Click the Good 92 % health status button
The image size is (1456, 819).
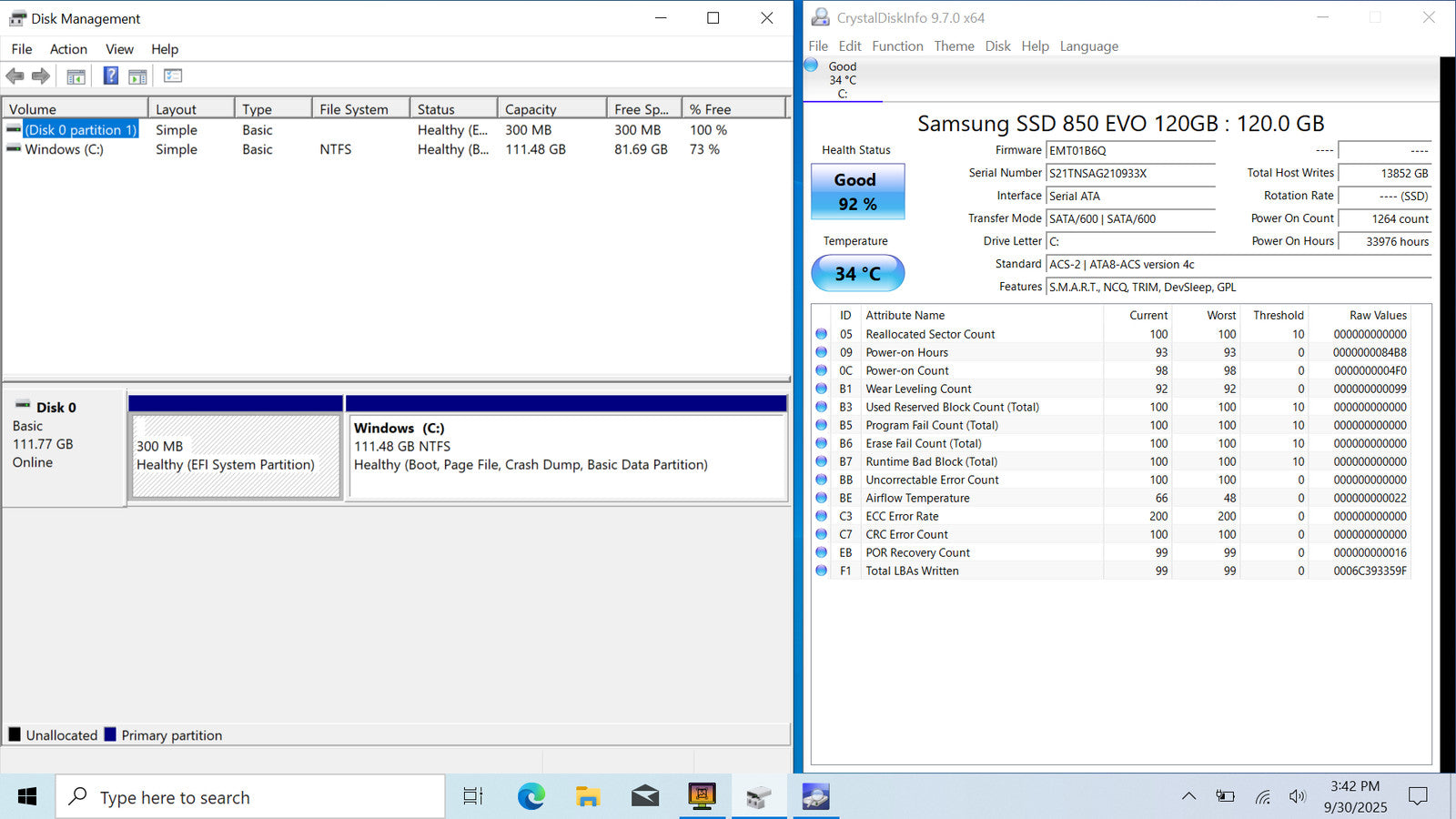point(857,192)
